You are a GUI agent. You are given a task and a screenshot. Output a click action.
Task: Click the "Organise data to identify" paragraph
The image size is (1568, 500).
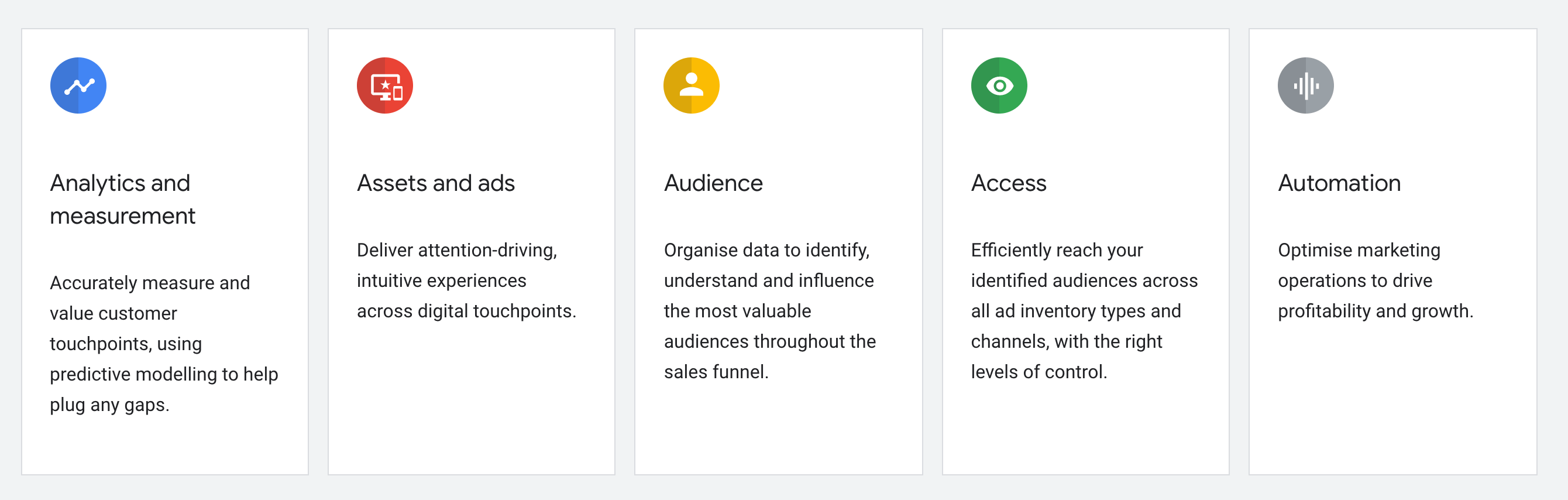tap(769, 311)
